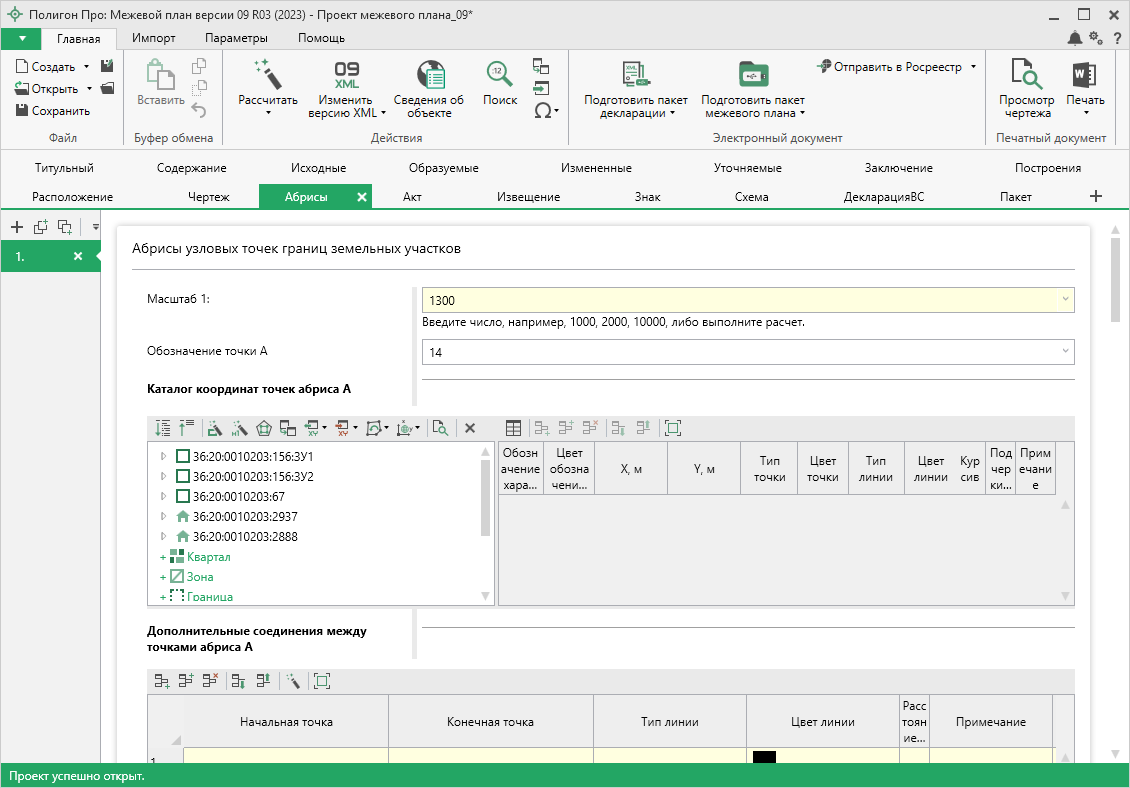Image resolution: width=1130 pixels, height=788 pixels.
Task: Click delete X icon in coordinates toolbar
Action: 470,428
